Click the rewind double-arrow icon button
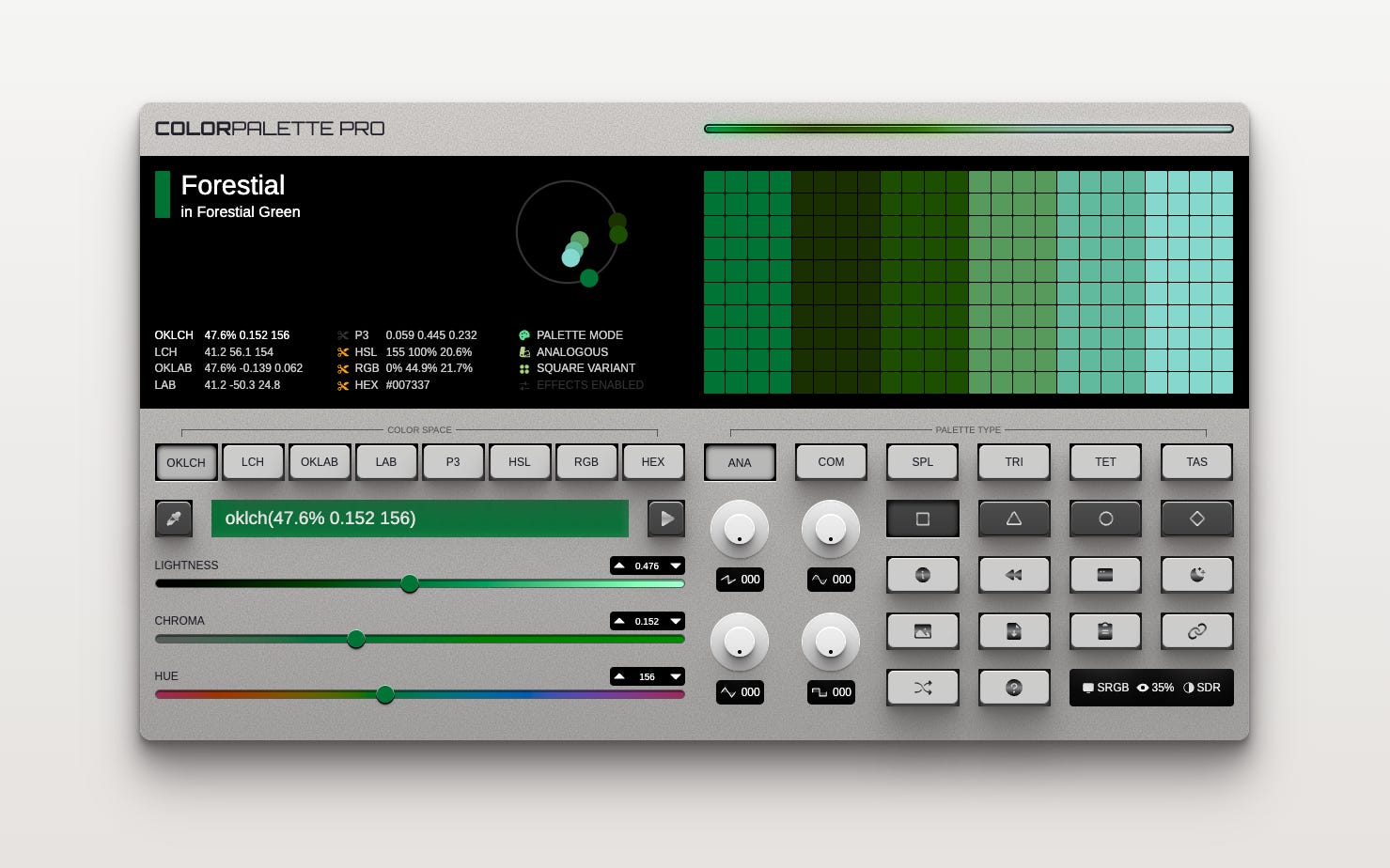The image size is (1390, 868). (1014, 575)
